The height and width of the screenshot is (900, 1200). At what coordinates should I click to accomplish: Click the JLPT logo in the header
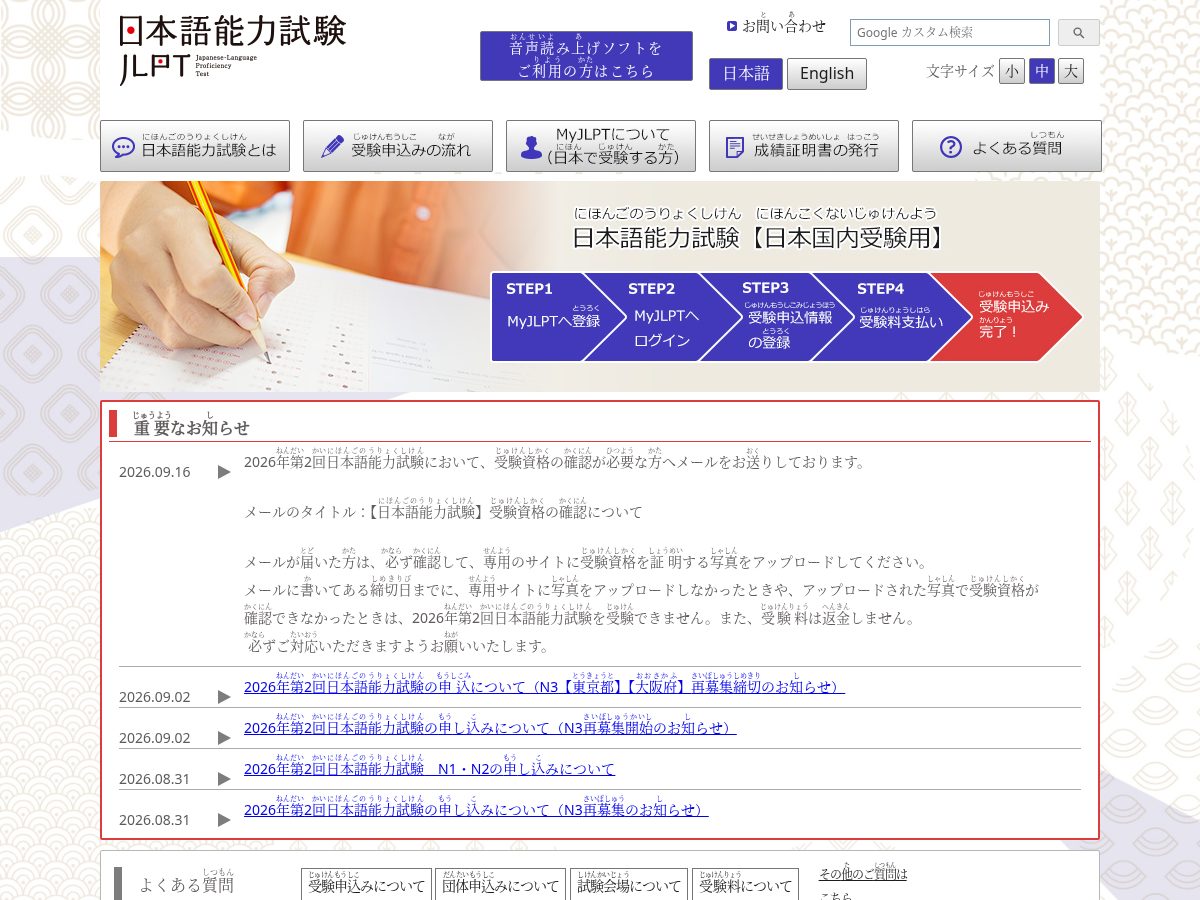232,49
